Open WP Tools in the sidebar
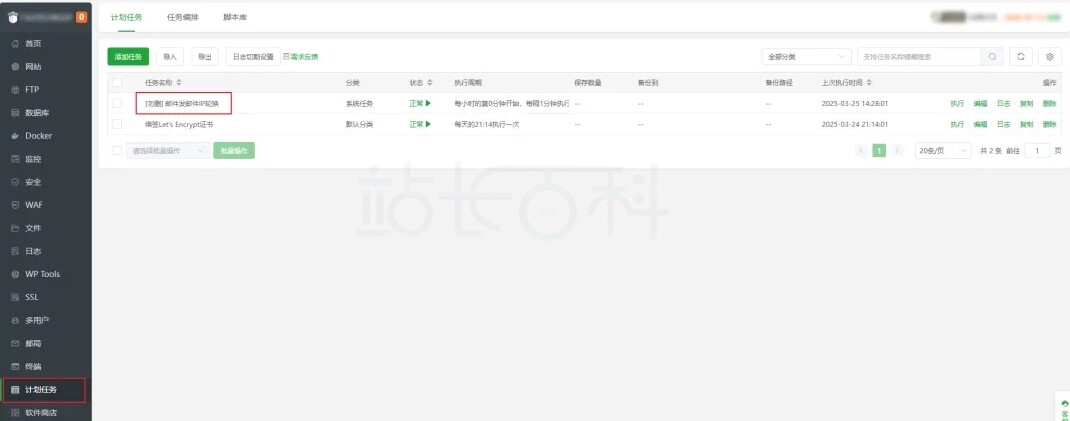The height and width of the screenshot is (421, 1070). click(42, 274)
